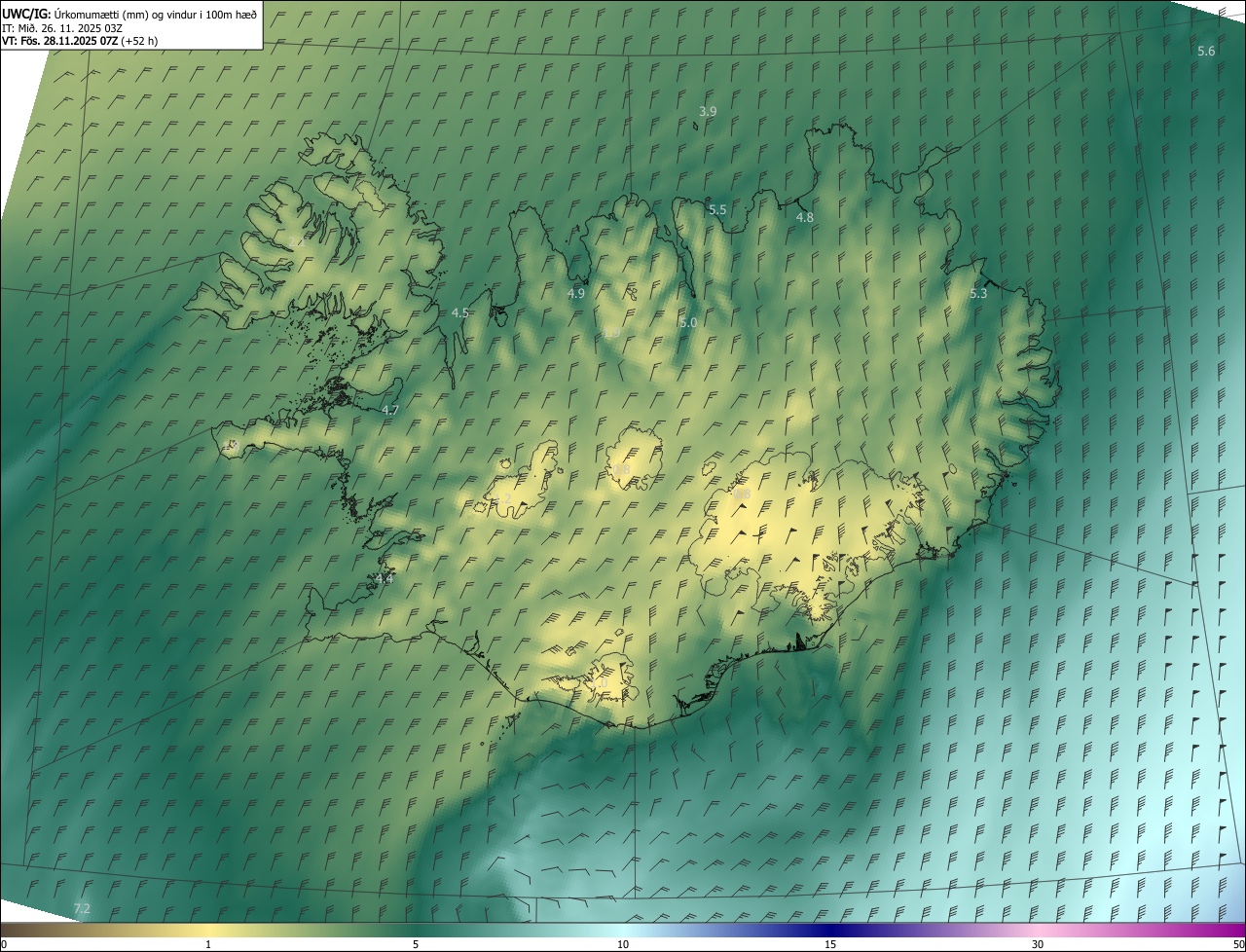This screenshot has width=1246, height=952.
Task: Click the 5 tick on color scale
Action: click(416, 944)
